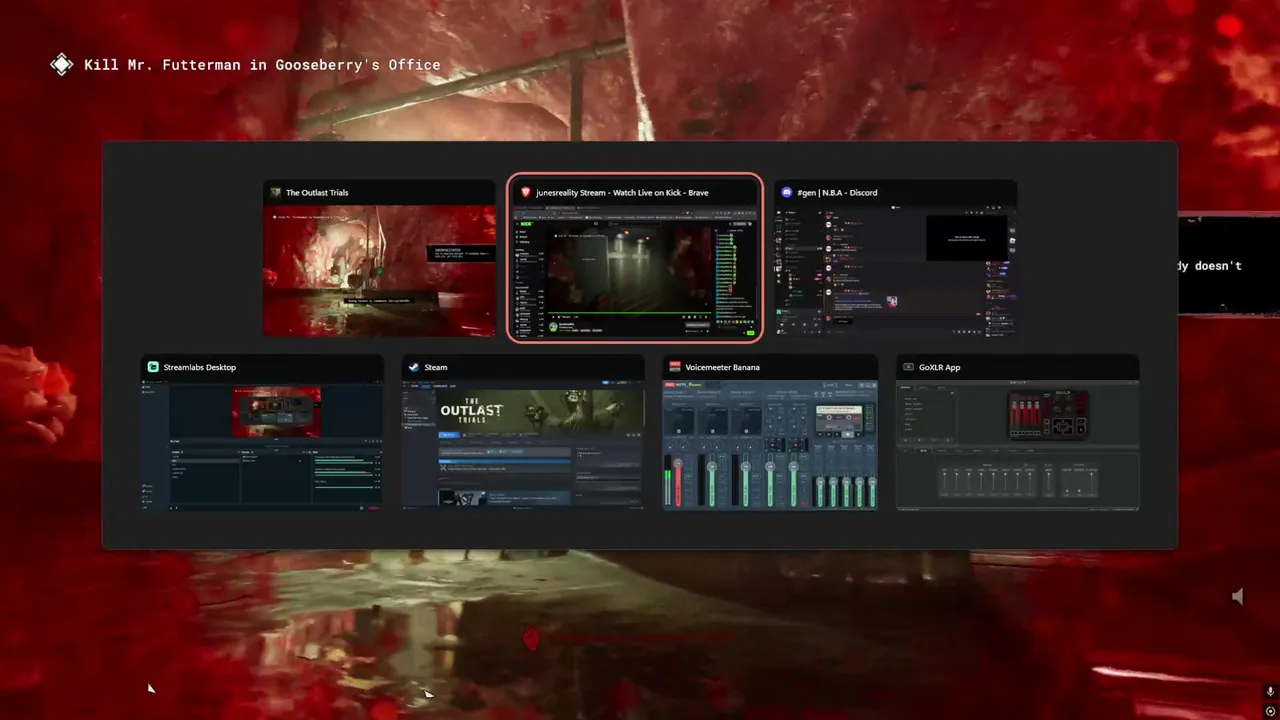Click 'The Outlast Trials' window title
This screenshot has width=1280, height=720.
317,193
